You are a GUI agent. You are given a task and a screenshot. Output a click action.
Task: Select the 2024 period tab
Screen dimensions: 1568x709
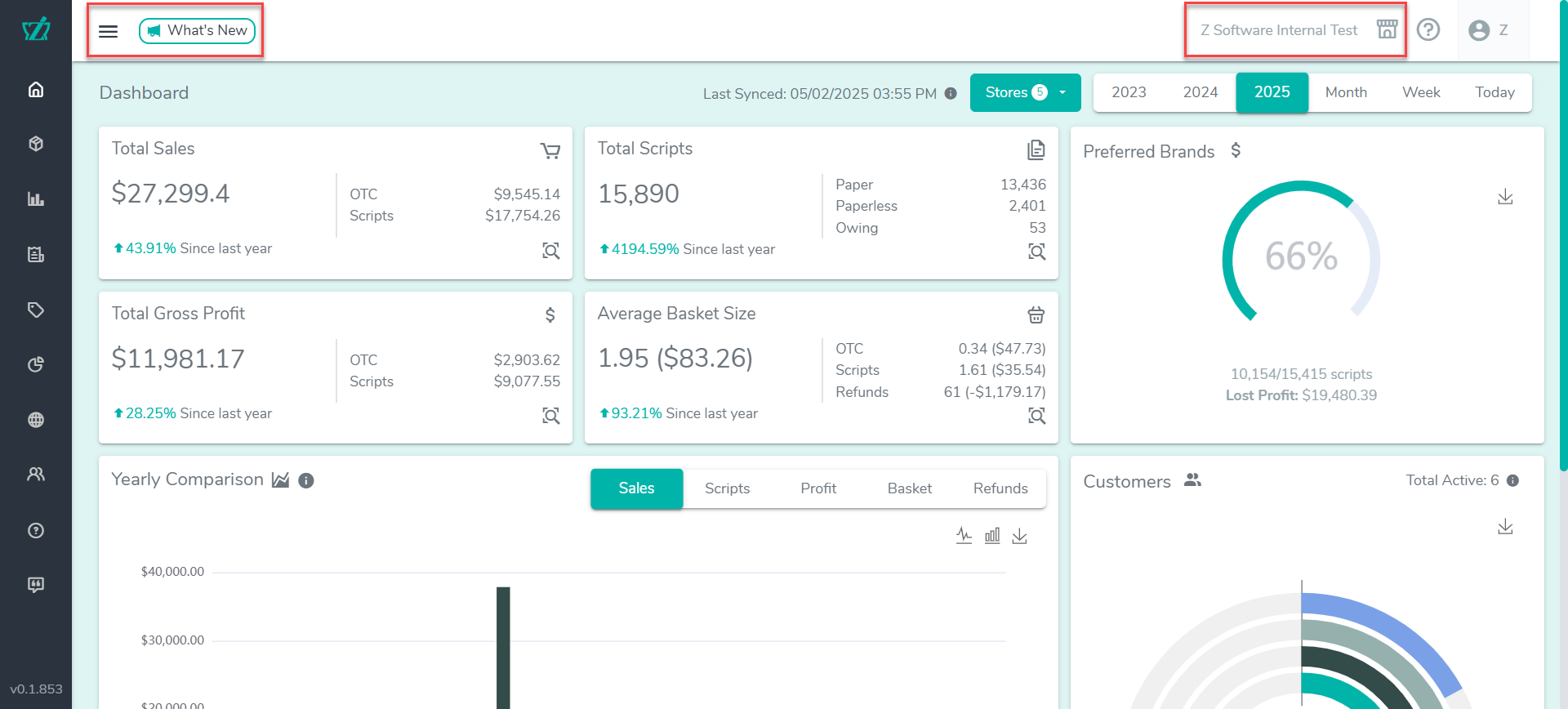1200,92
